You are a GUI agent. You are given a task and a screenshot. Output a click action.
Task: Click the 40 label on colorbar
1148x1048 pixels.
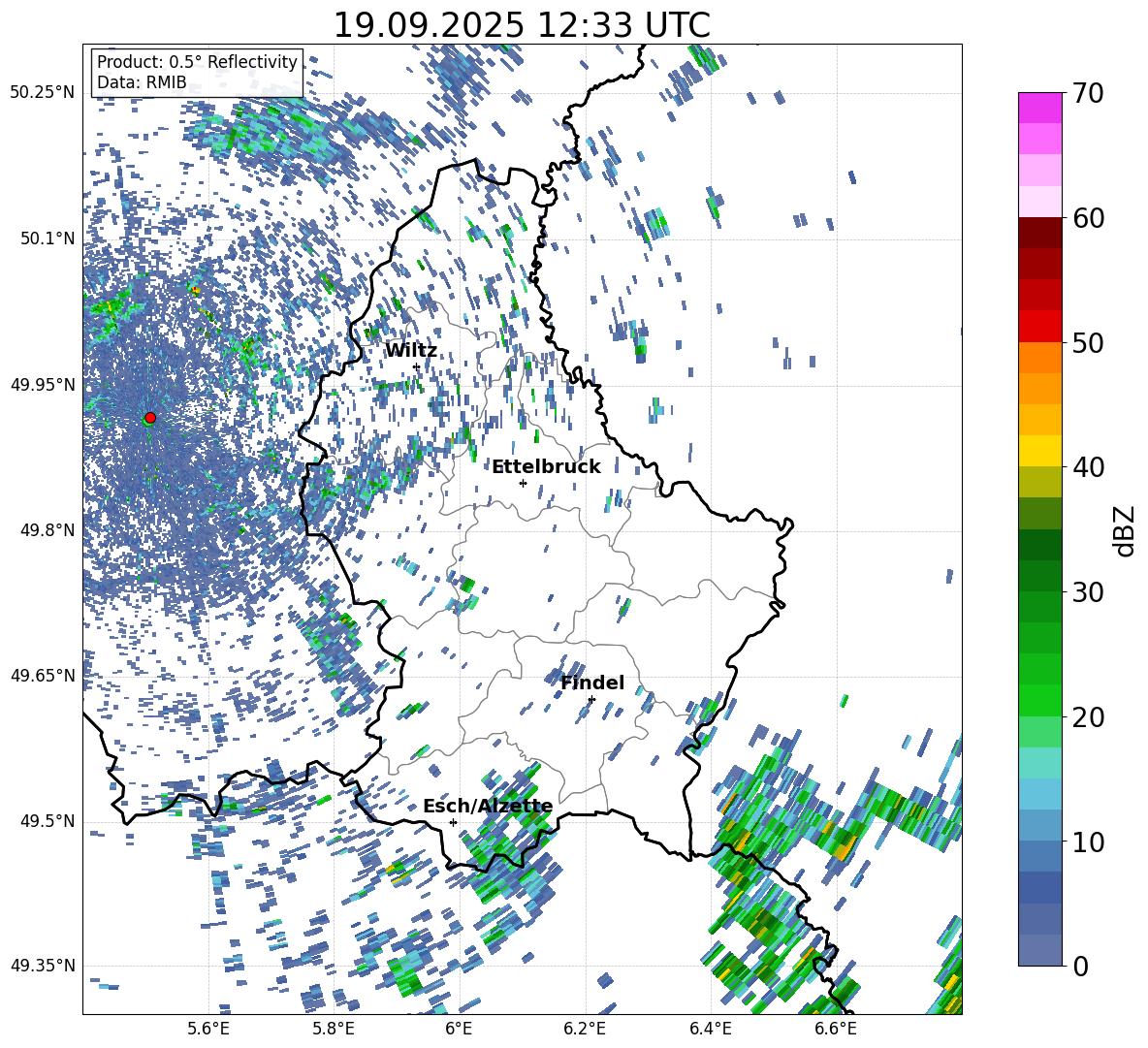[x=1088, y=467]
